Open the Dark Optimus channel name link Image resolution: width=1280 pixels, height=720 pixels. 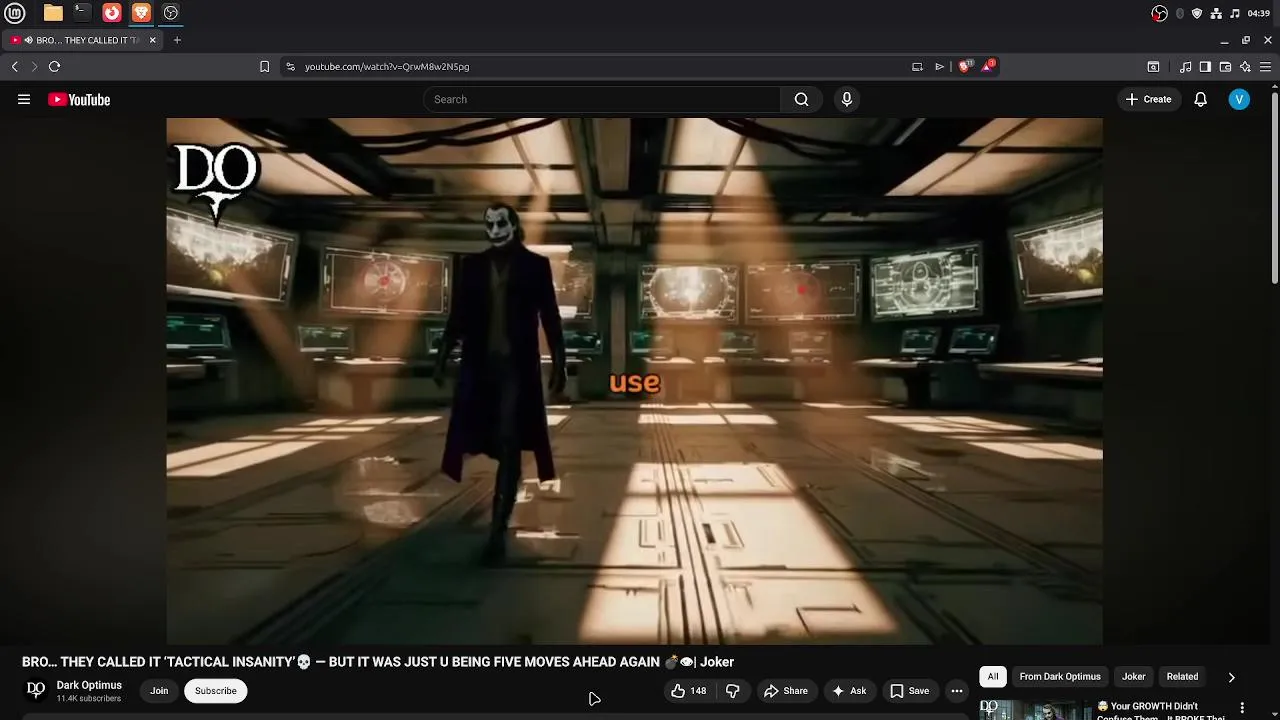pyautogui.click(x=89, y=685)
